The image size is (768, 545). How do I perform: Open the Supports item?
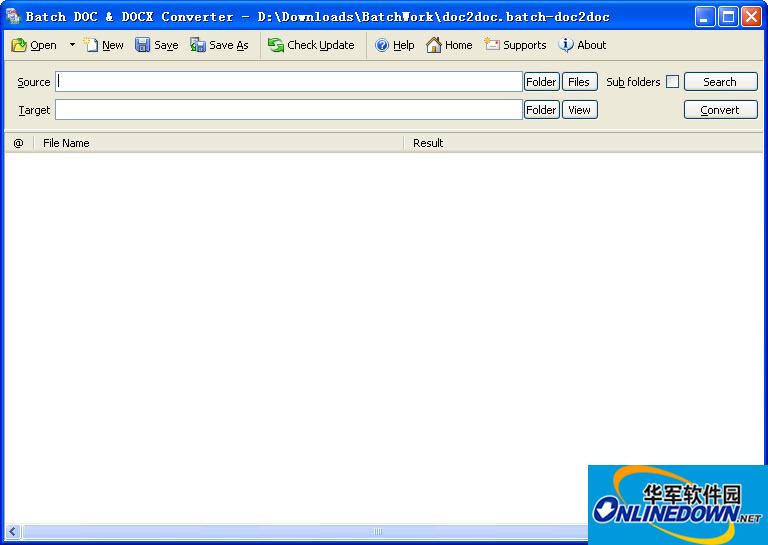[x=515, y=45]
